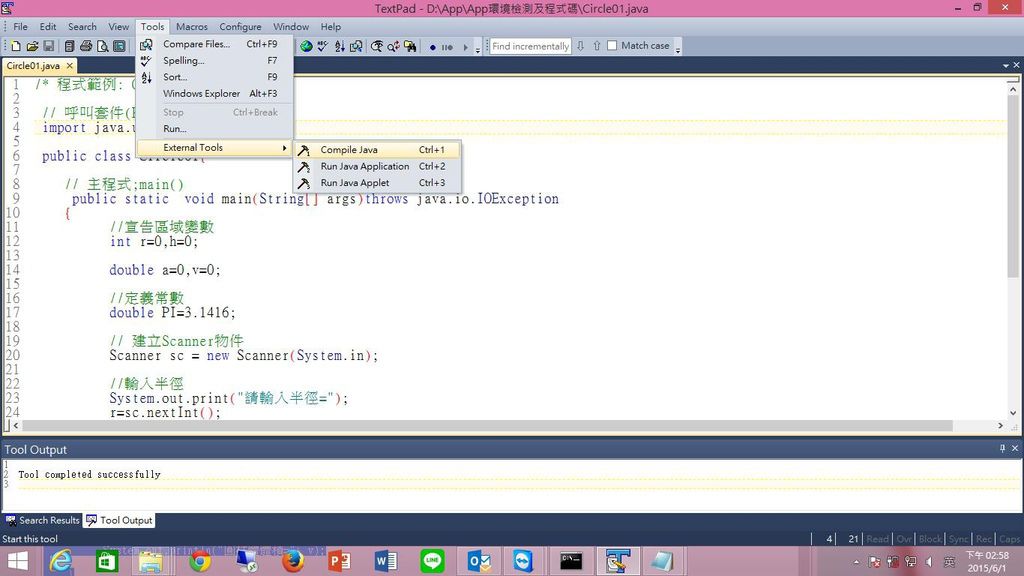Open the File menu
Viewport: 1024px width, 576px height.
[20, 27]
